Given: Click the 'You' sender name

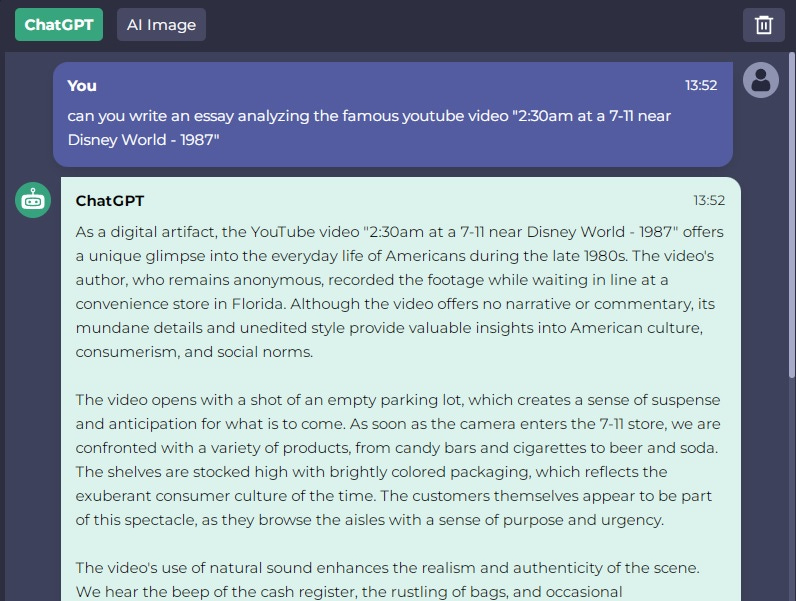Looking at the screenshot, I should click(x=82, y=85).
